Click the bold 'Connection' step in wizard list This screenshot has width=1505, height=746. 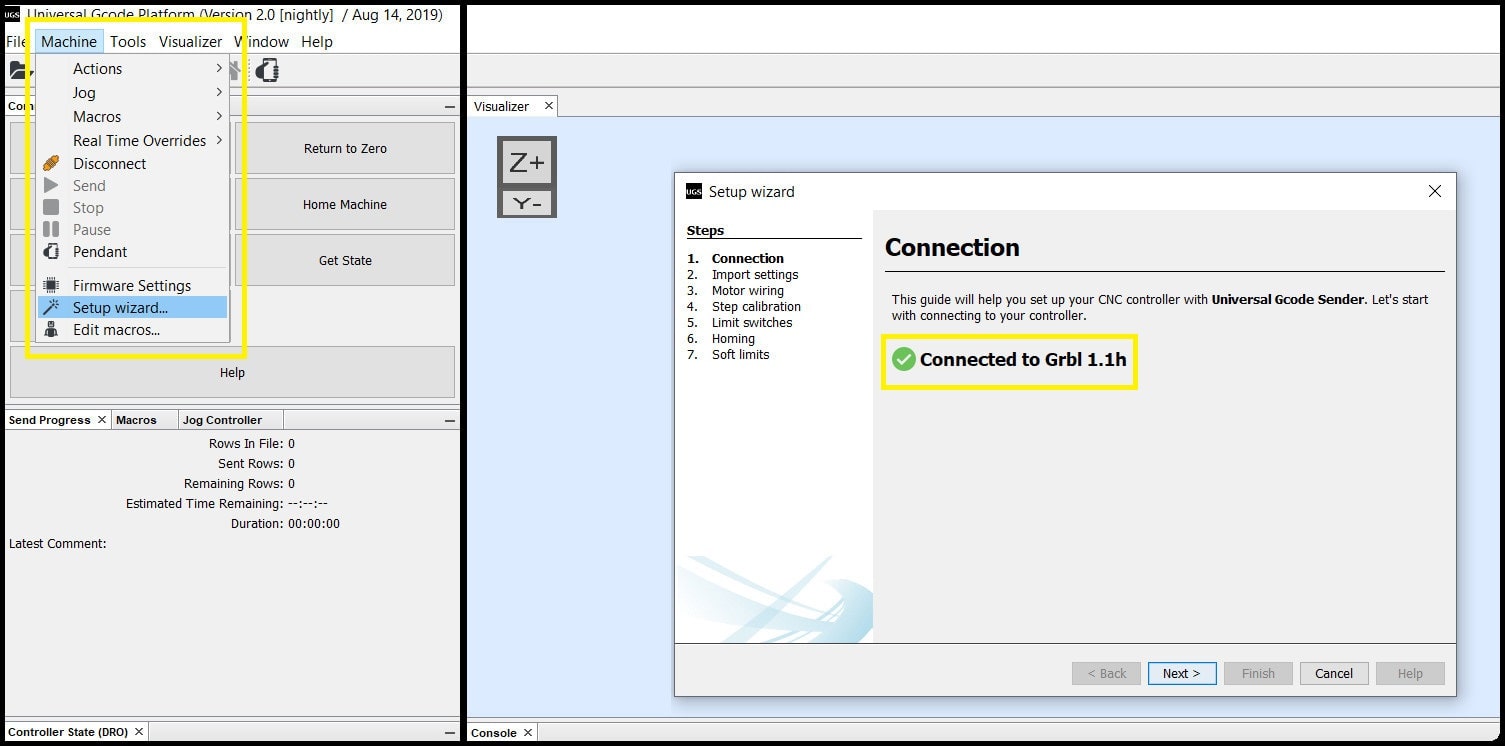click(x=748, y=259)
